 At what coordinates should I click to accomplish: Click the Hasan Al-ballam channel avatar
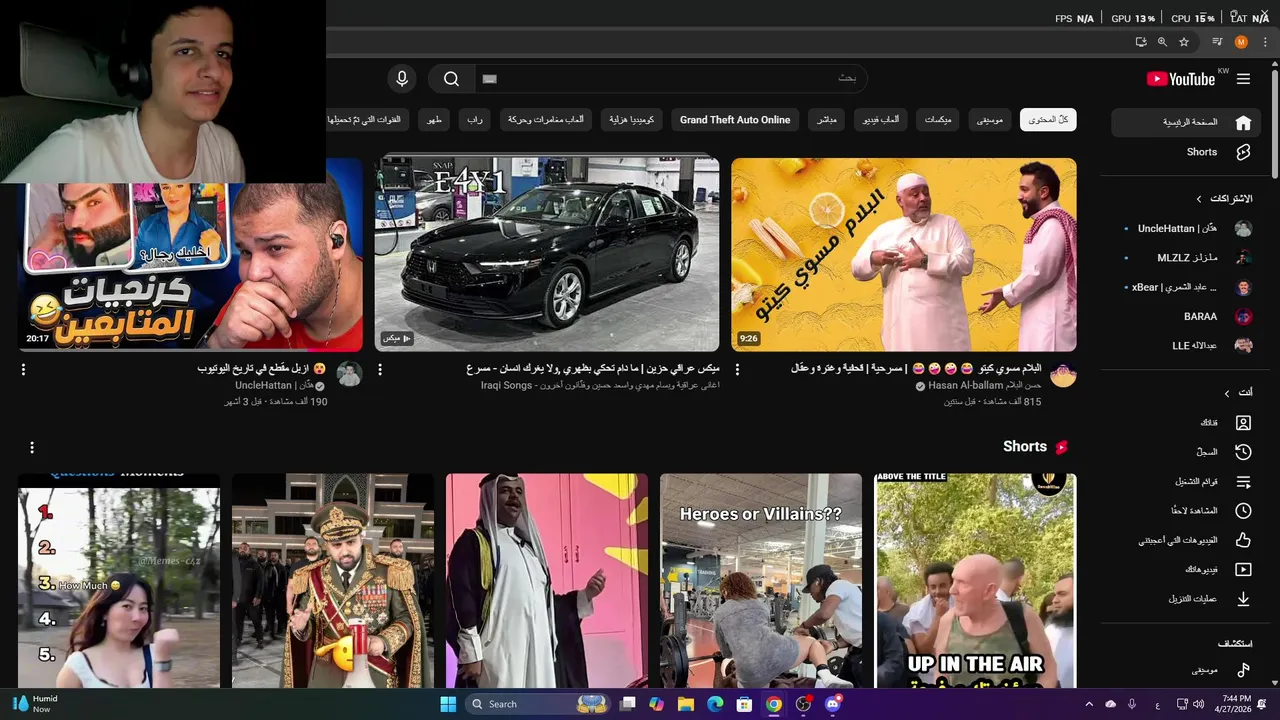[1063, 375]
